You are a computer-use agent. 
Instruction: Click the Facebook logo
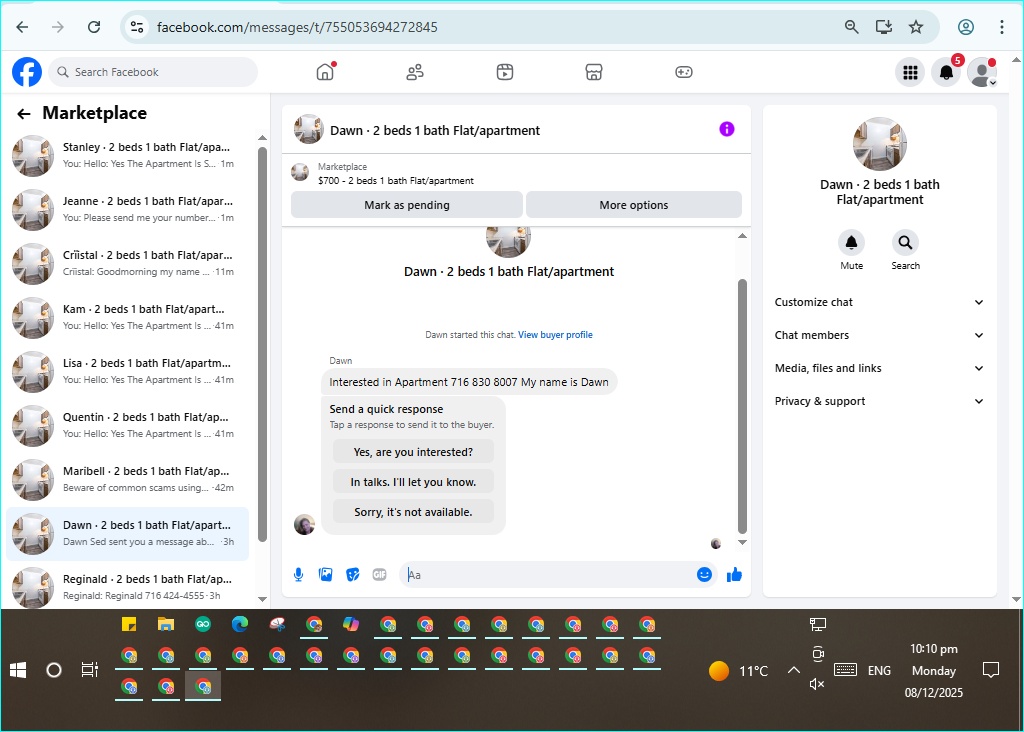click(27, 72)
